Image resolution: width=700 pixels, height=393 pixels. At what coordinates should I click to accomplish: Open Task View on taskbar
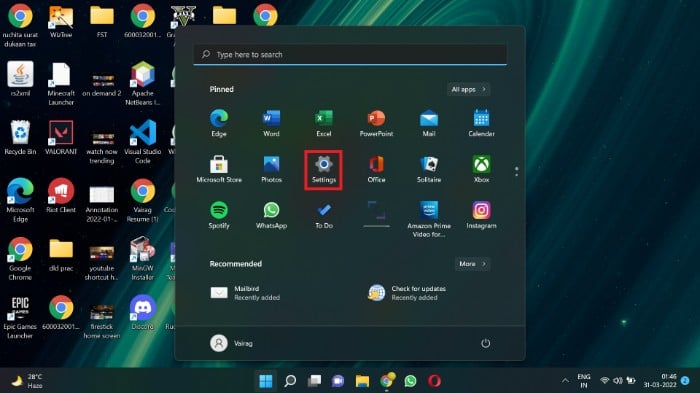314,381
